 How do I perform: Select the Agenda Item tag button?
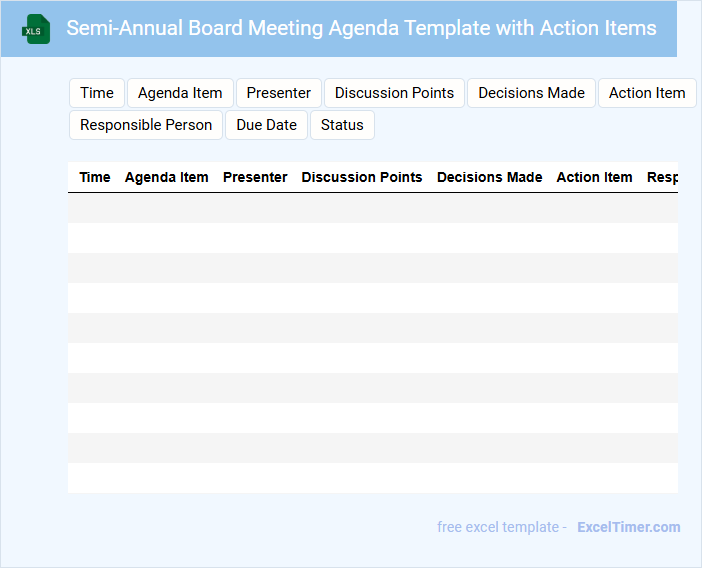180,93
